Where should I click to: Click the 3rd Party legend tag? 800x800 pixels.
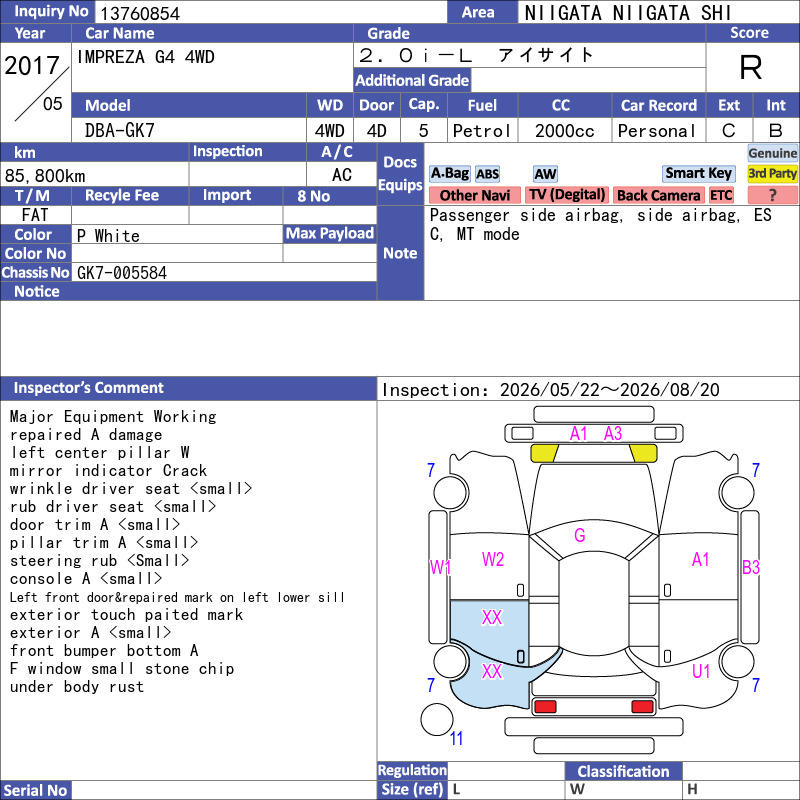(772, 173)
